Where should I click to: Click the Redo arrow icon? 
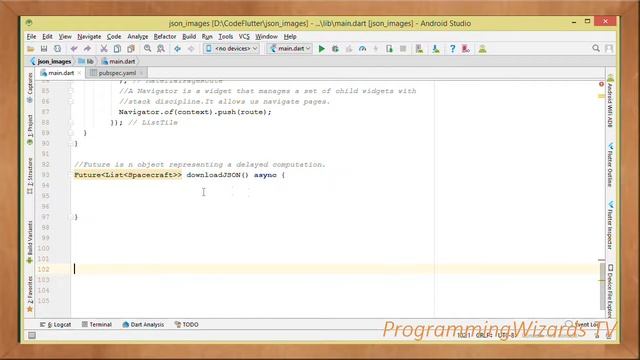[x=87, y=49]
